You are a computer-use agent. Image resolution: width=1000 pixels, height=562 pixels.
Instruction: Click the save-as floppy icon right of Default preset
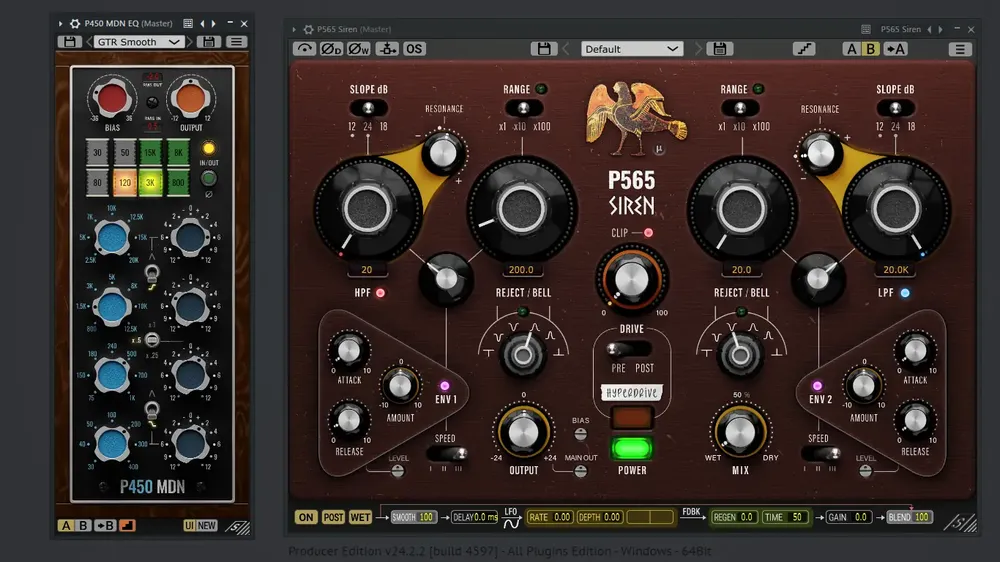[x=720, y=49]
